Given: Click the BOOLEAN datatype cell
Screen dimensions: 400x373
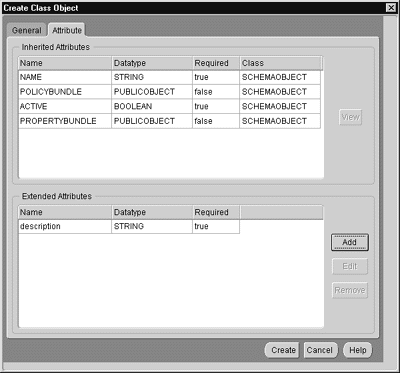Looking at the screenshot, I should [152, 106].
